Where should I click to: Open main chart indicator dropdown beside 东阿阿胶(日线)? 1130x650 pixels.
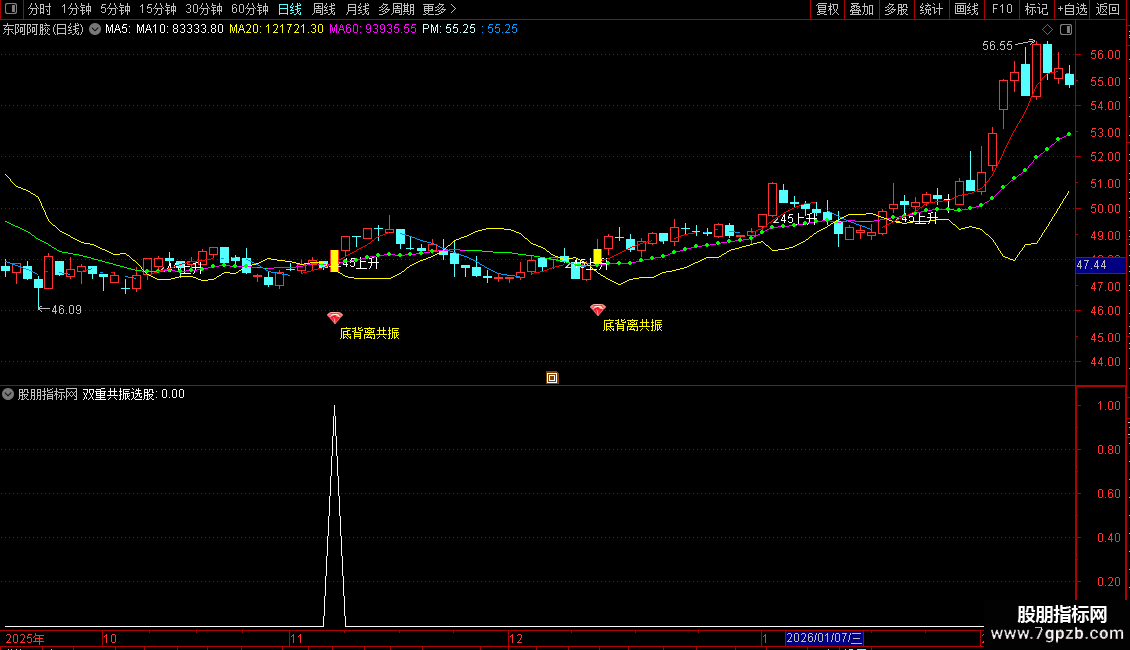(94, 30)
